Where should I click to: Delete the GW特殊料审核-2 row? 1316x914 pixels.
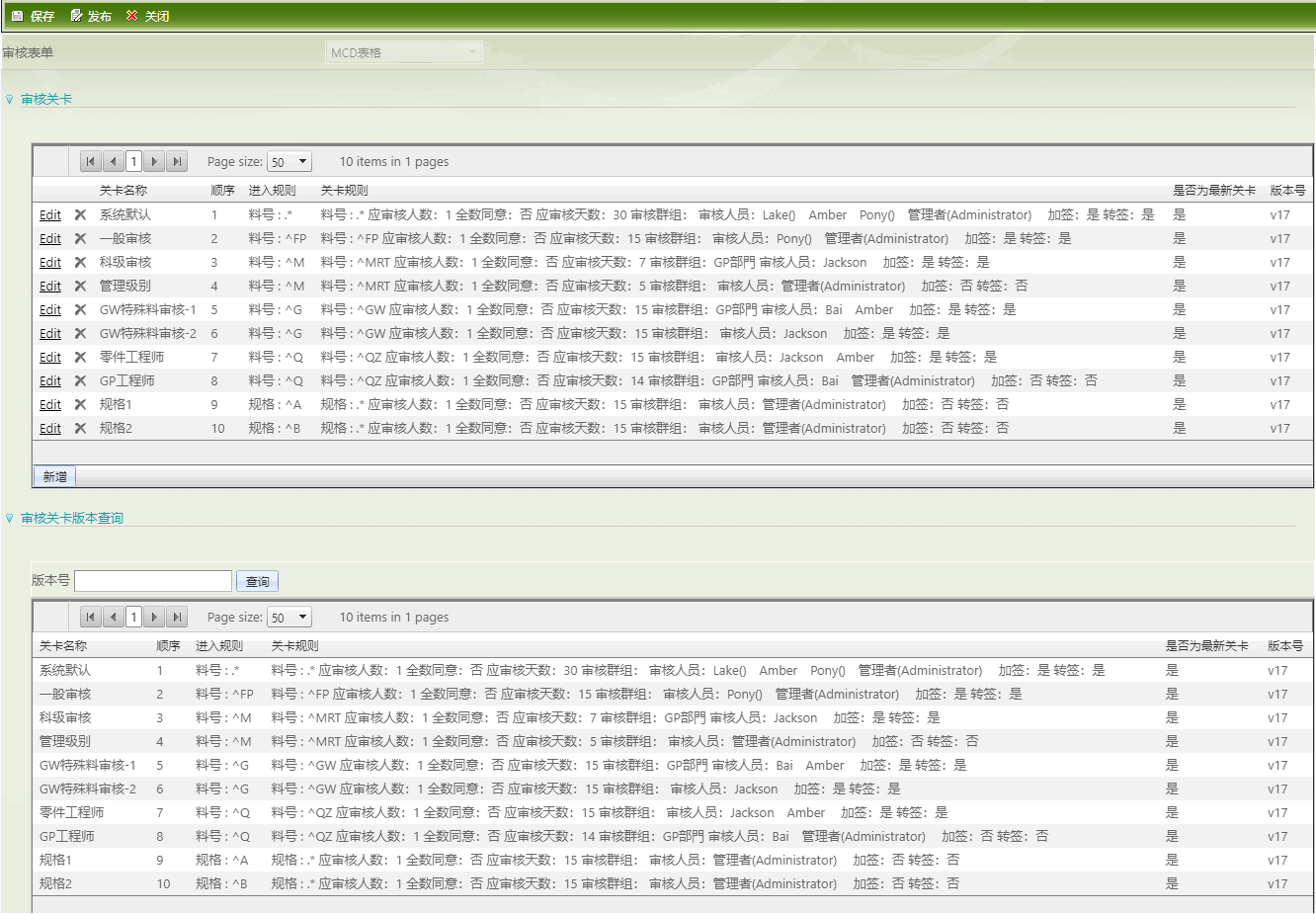(x=80, y=333)
